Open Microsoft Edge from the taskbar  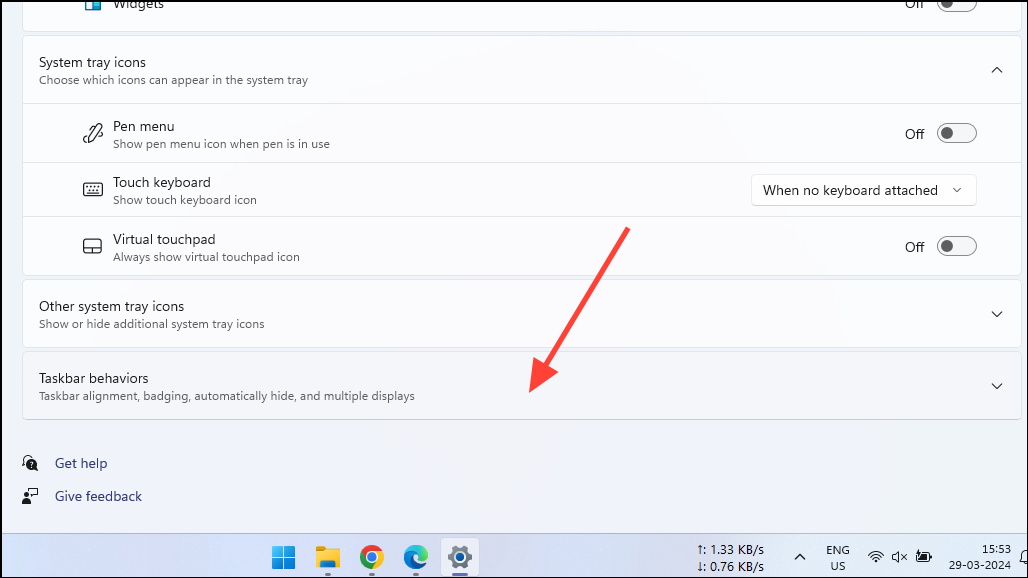pos(415,557)
